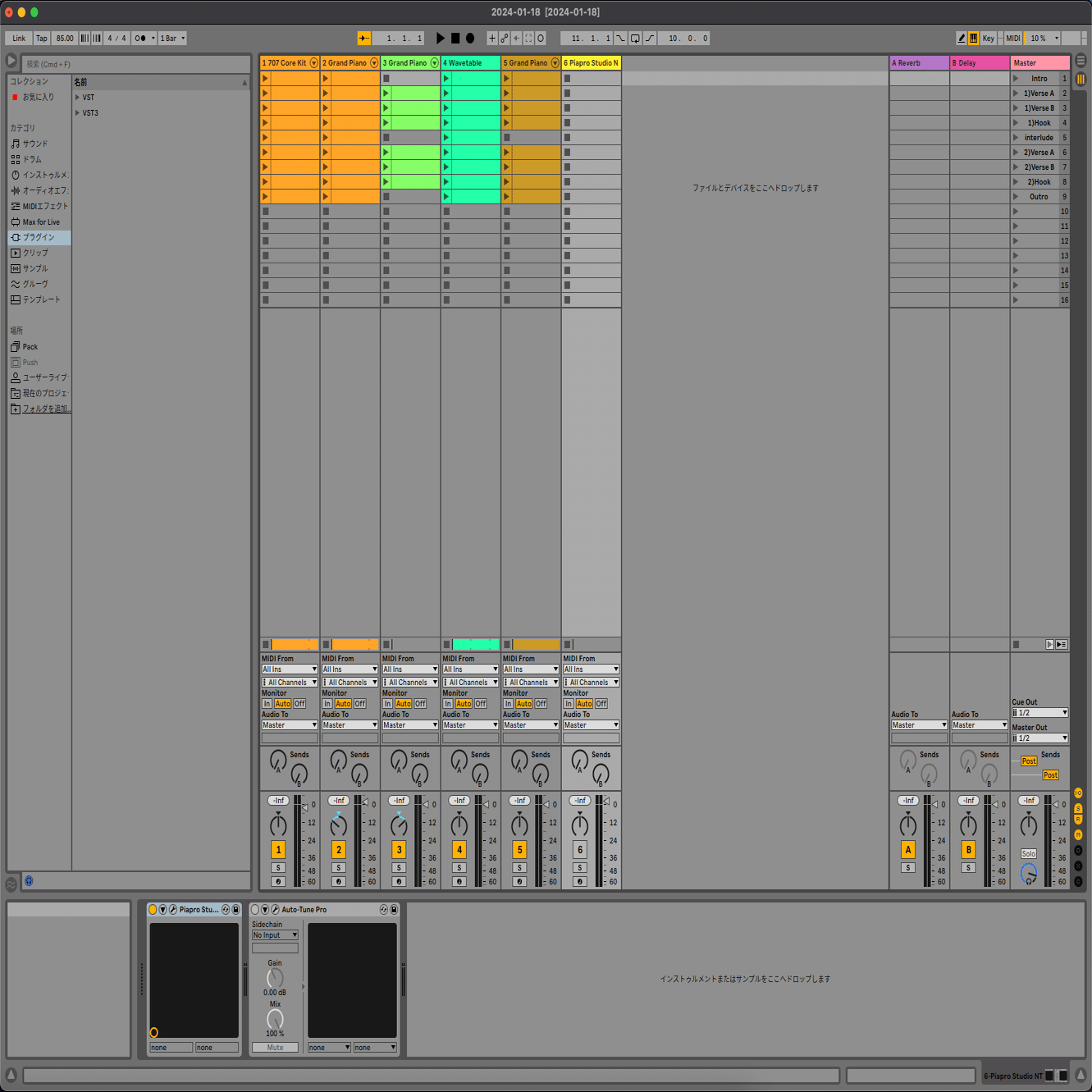Solo the 3 Grand Piano track
The image size is (1092, 1092).
click(399, 867)
